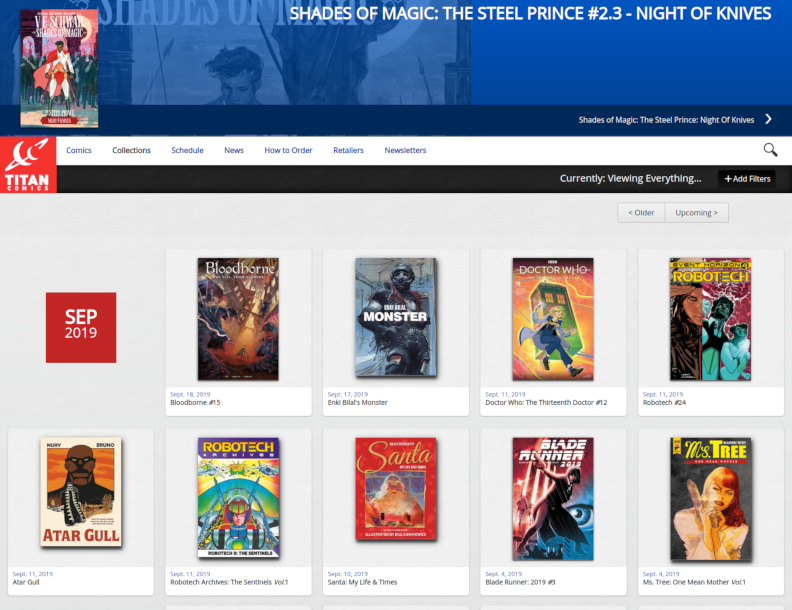The image size is (792, 610).
Task: Click the Add Filters button
Action: (747, 179)
